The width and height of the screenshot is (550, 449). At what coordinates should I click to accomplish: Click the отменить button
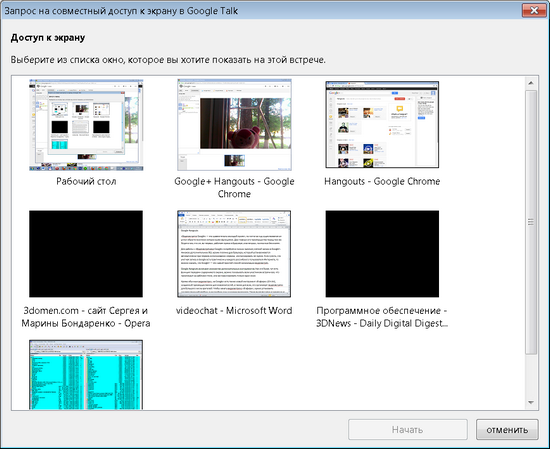click(507, 429)
